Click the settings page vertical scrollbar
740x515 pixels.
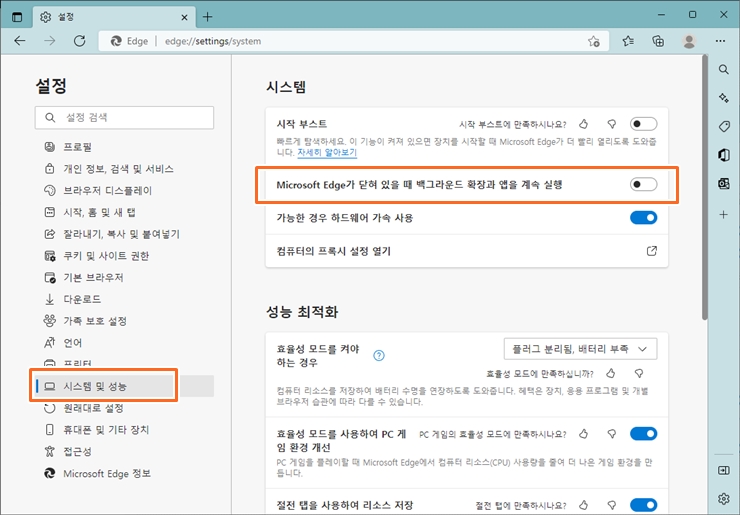pos(705,189)
